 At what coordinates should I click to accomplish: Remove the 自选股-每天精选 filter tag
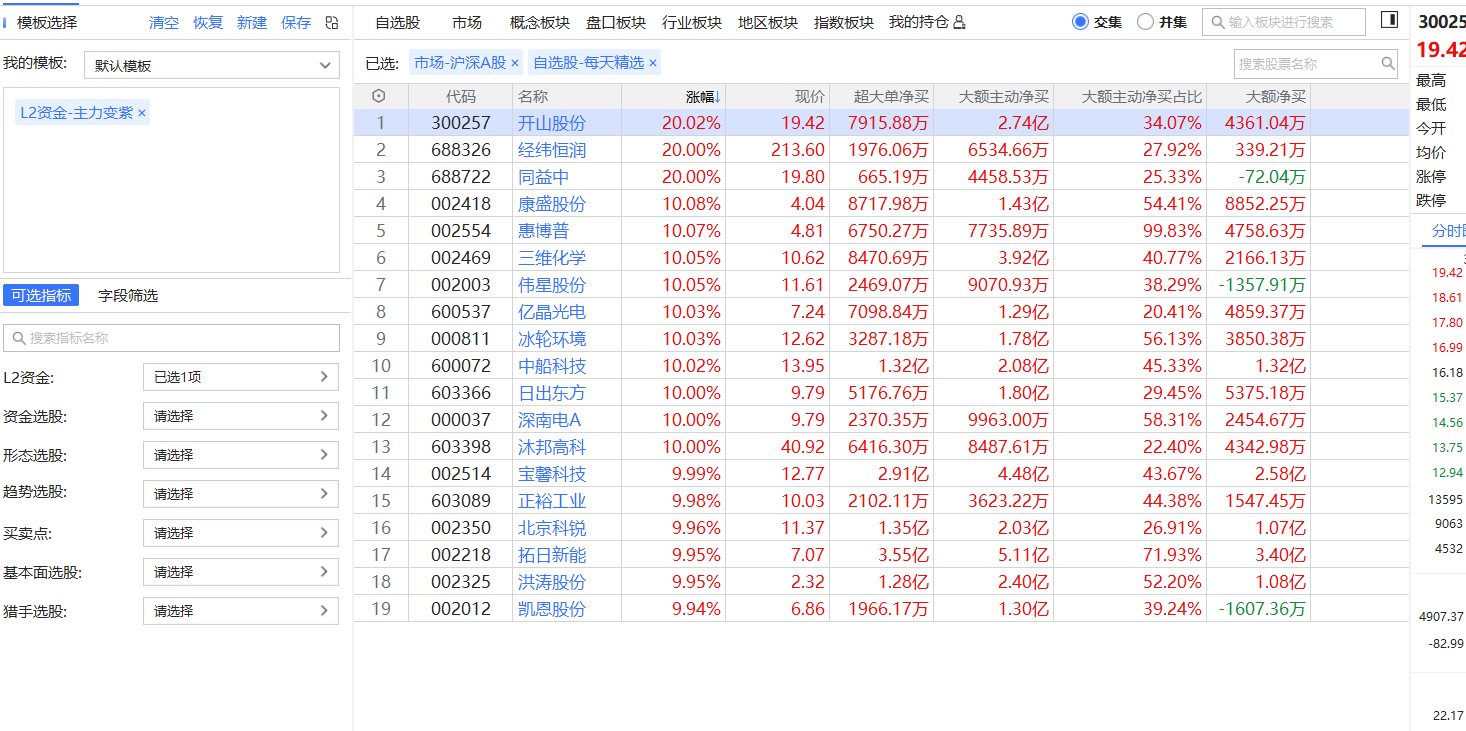(653, 63)
